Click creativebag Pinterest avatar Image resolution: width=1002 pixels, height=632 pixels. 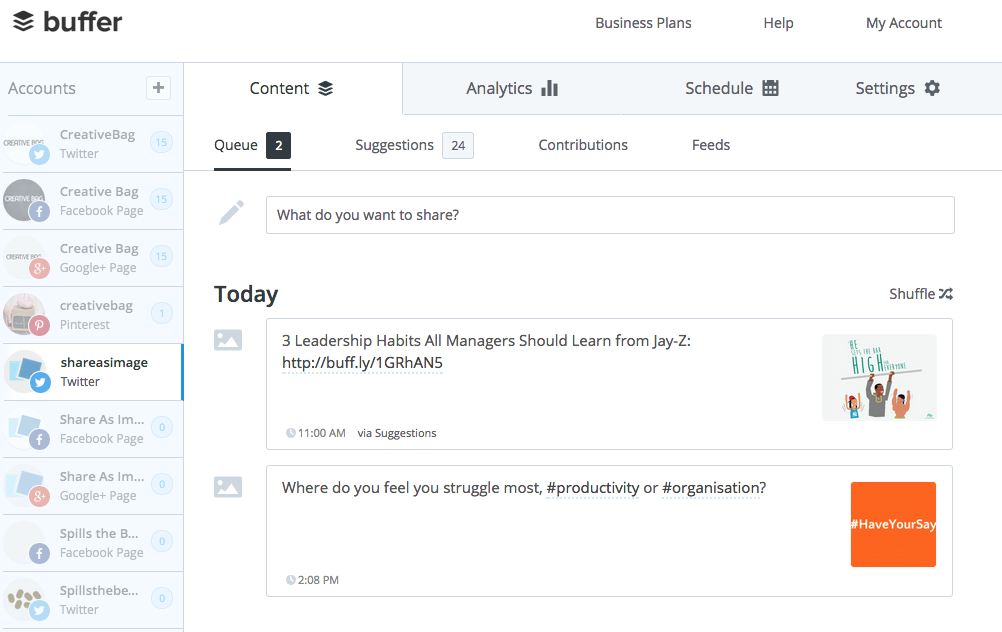click(x=26, y=314)
